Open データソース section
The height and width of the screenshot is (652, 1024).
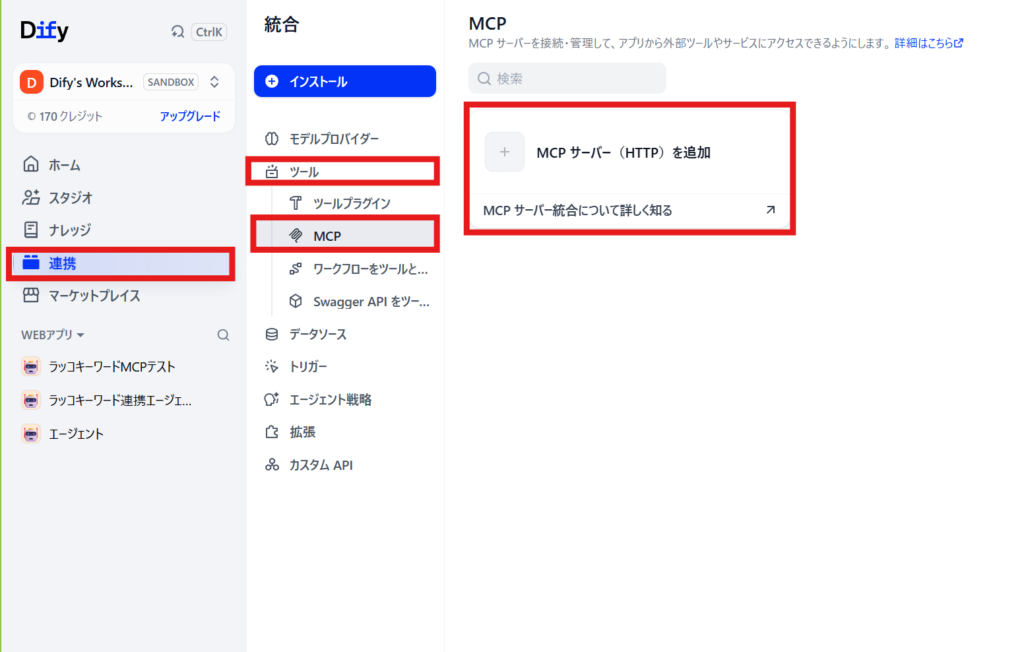pyautogui.click(x=345, y=334)
